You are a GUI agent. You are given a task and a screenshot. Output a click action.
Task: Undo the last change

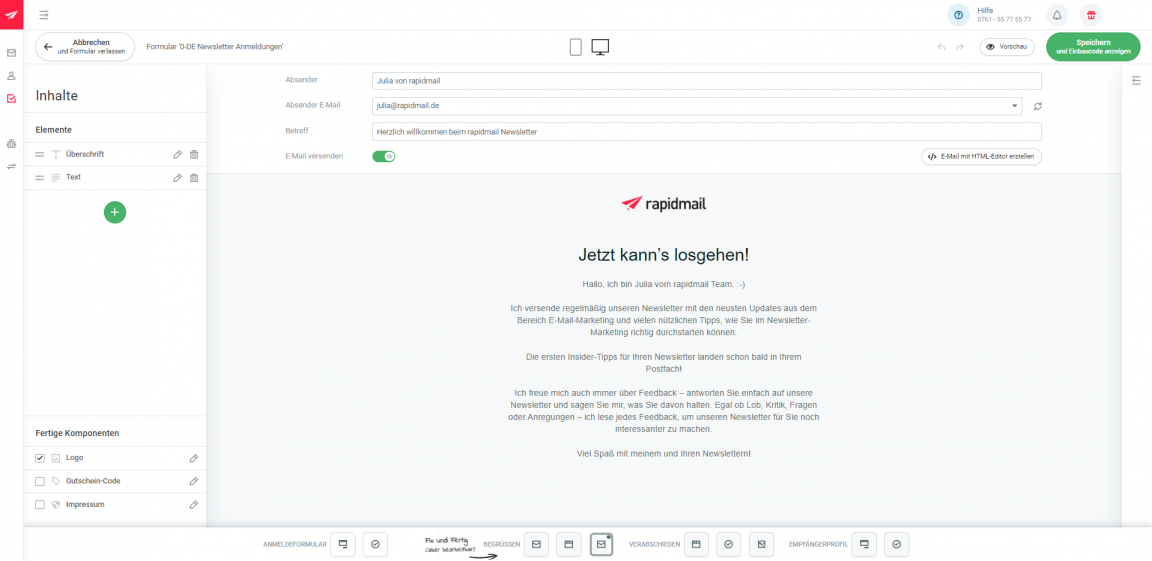click(942, 47)
